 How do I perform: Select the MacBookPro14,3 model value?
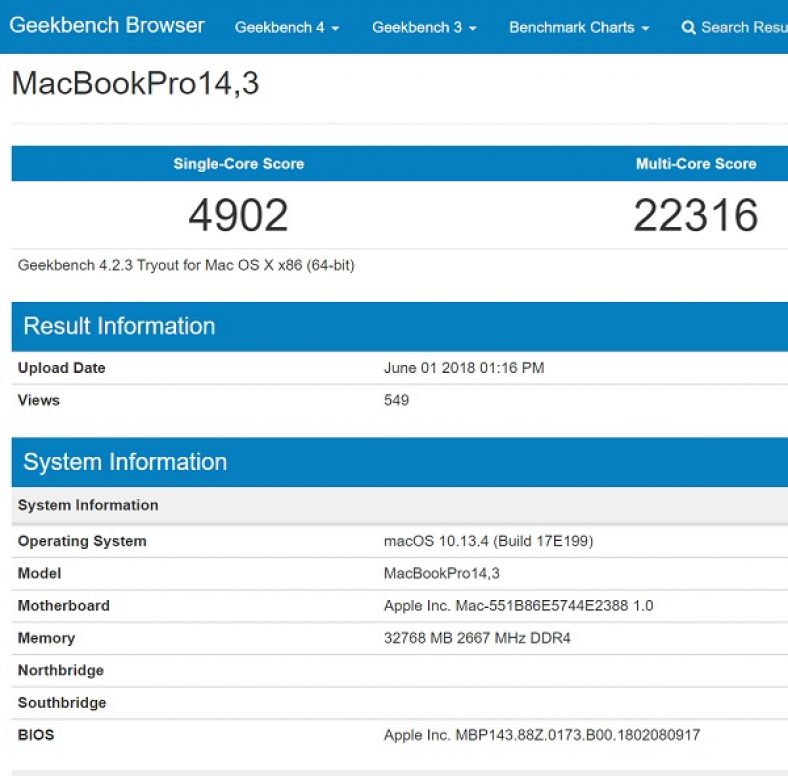[442, 573]
